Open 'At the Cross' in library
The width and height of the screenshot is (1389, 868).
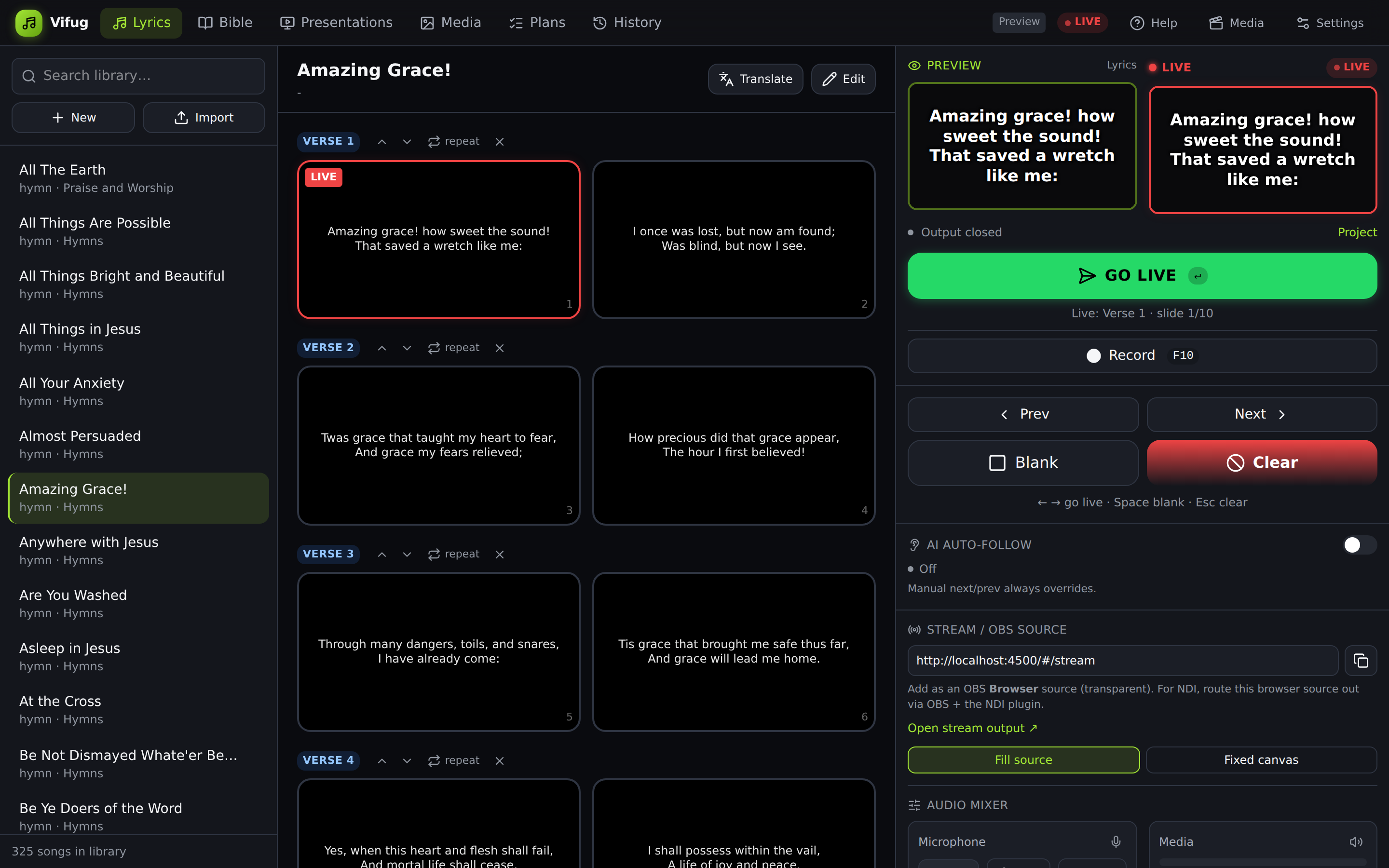(138, 709)
